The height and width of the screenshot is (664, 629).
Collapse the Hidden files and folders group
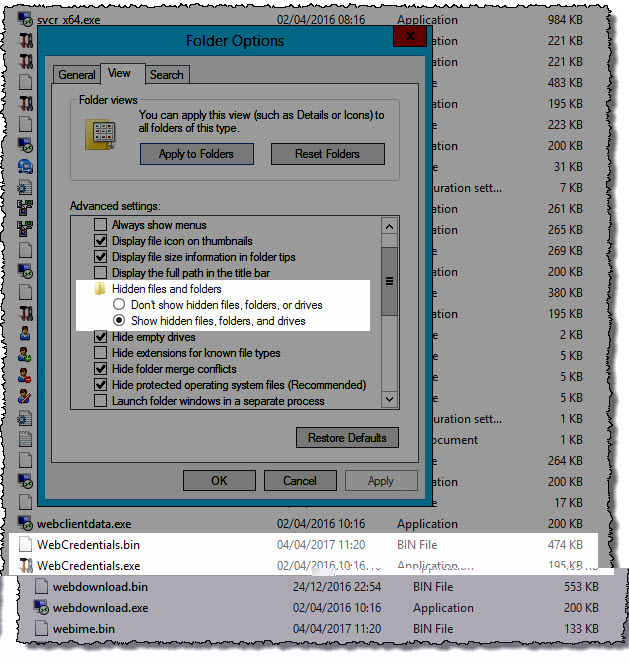(x=100, y=289)
